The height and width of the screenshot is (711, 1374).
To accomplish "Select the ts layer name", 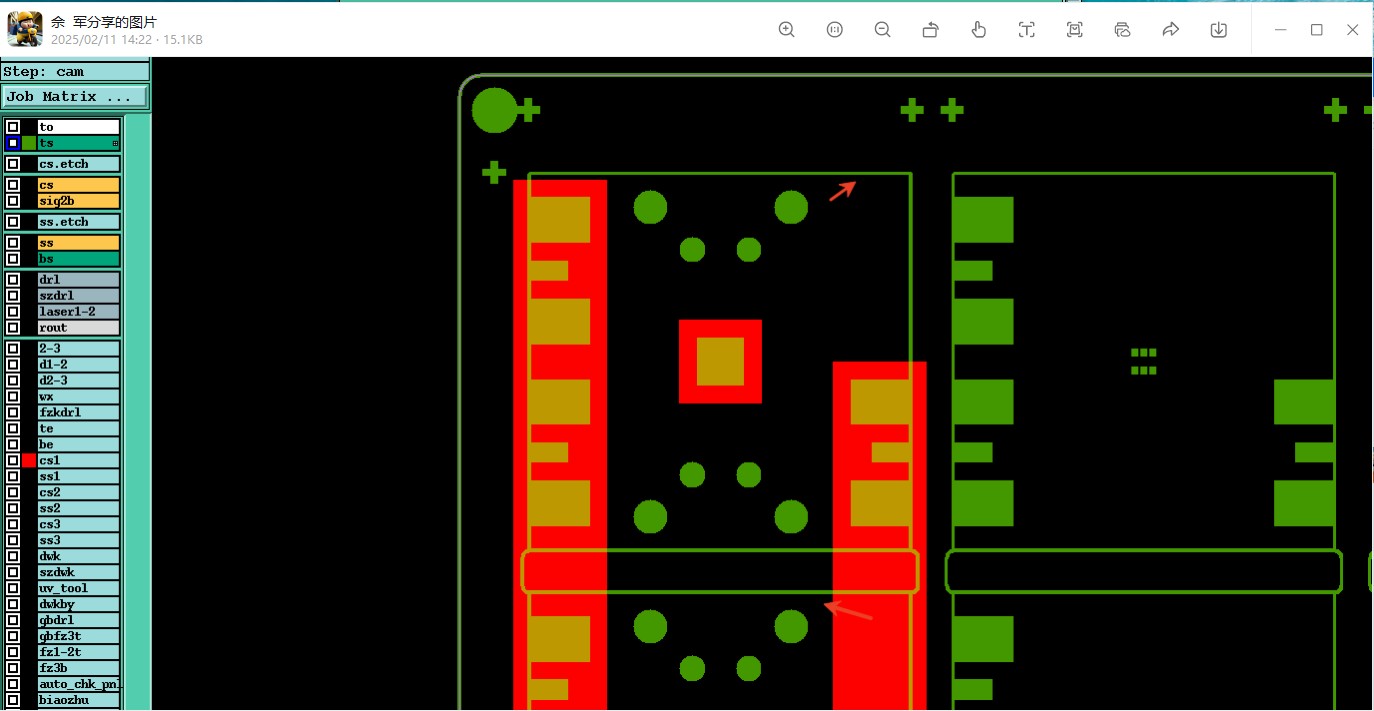I will click(79, 143).
